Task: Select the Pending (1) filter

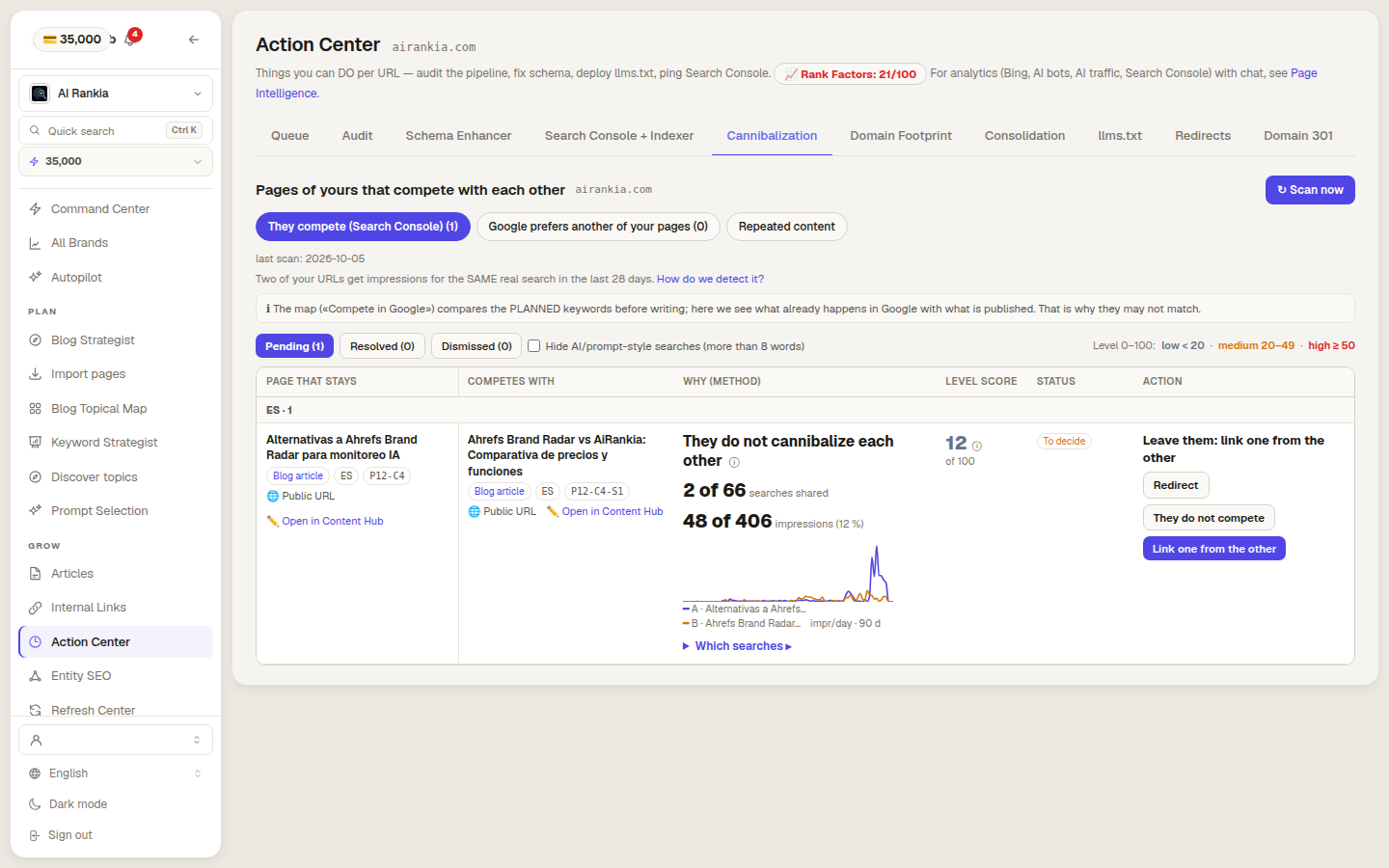Action: [x=294, y=346]
